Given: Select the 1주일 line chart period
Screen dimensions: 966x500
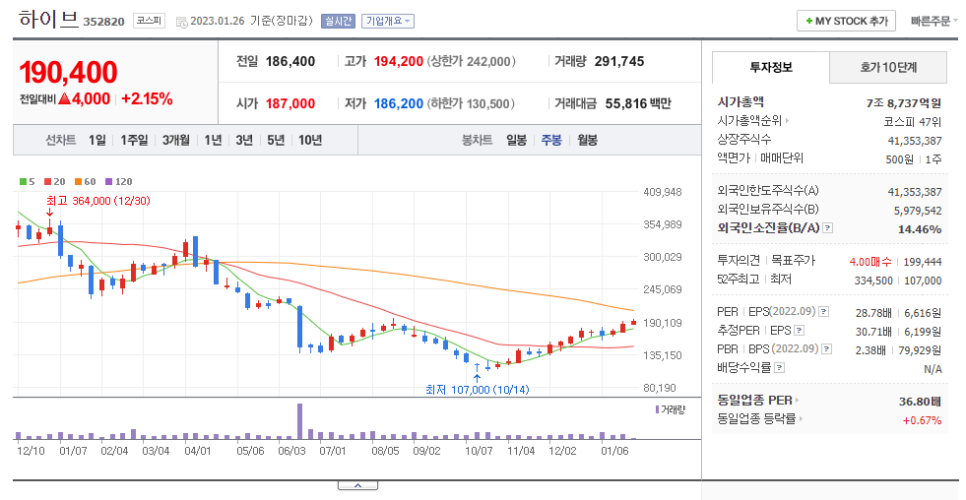Looking at the screenshot, I should (x=134, y=140).
